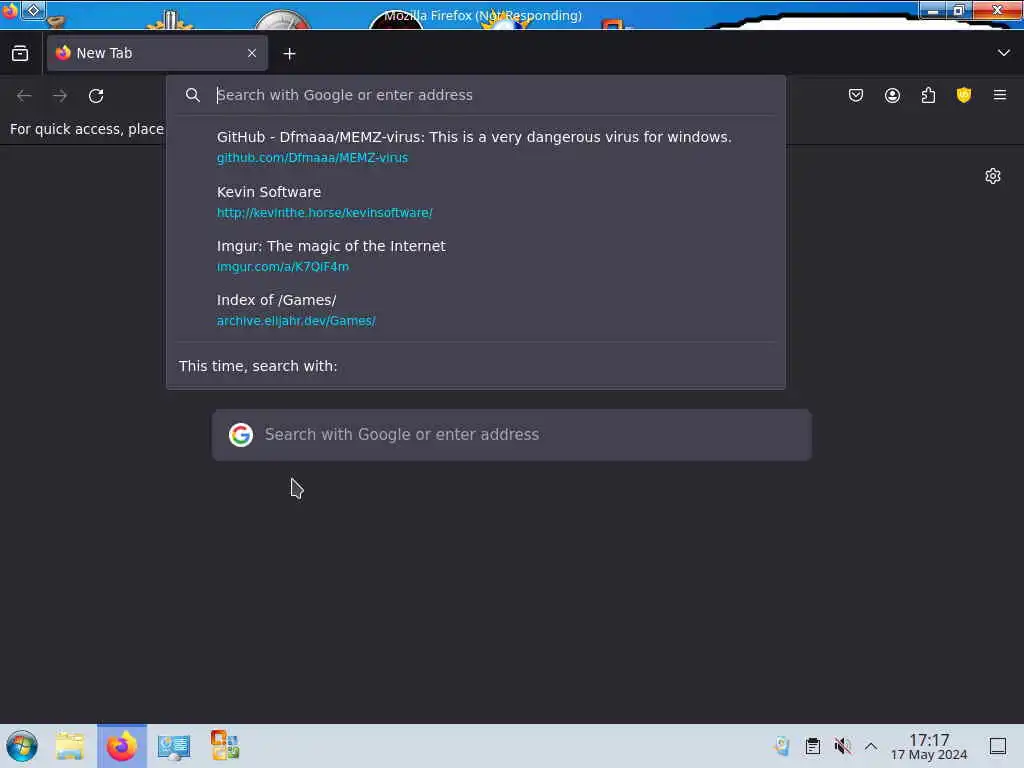Screen dimensions: 1024x768
Task: Go forward one page
Action: point(60,95)
